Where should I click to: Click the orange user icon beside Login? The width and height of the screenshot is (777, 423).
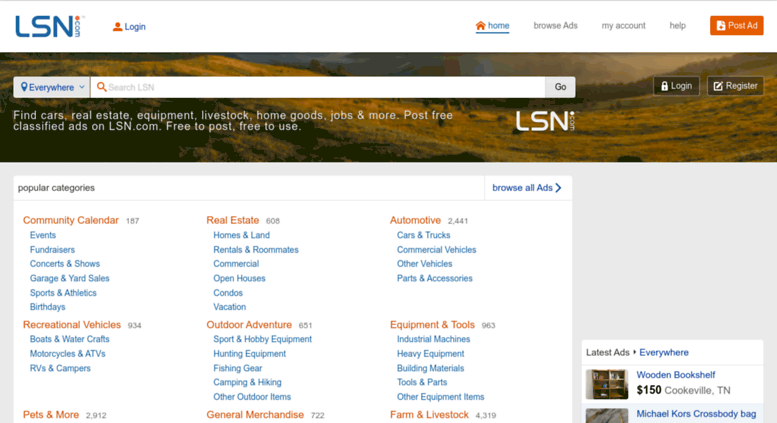coord(117,27)
